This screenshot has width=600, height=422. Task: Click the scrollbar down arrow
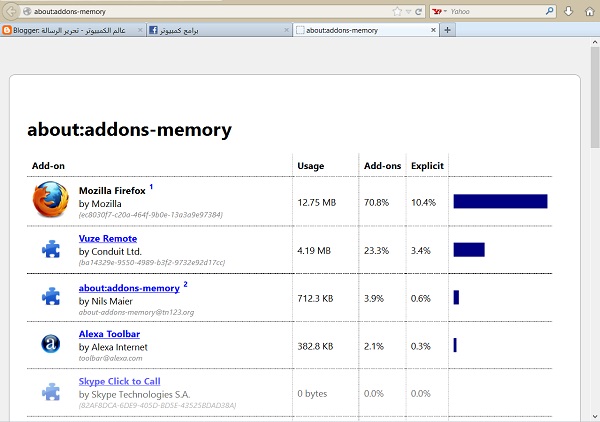click(595, 417)
